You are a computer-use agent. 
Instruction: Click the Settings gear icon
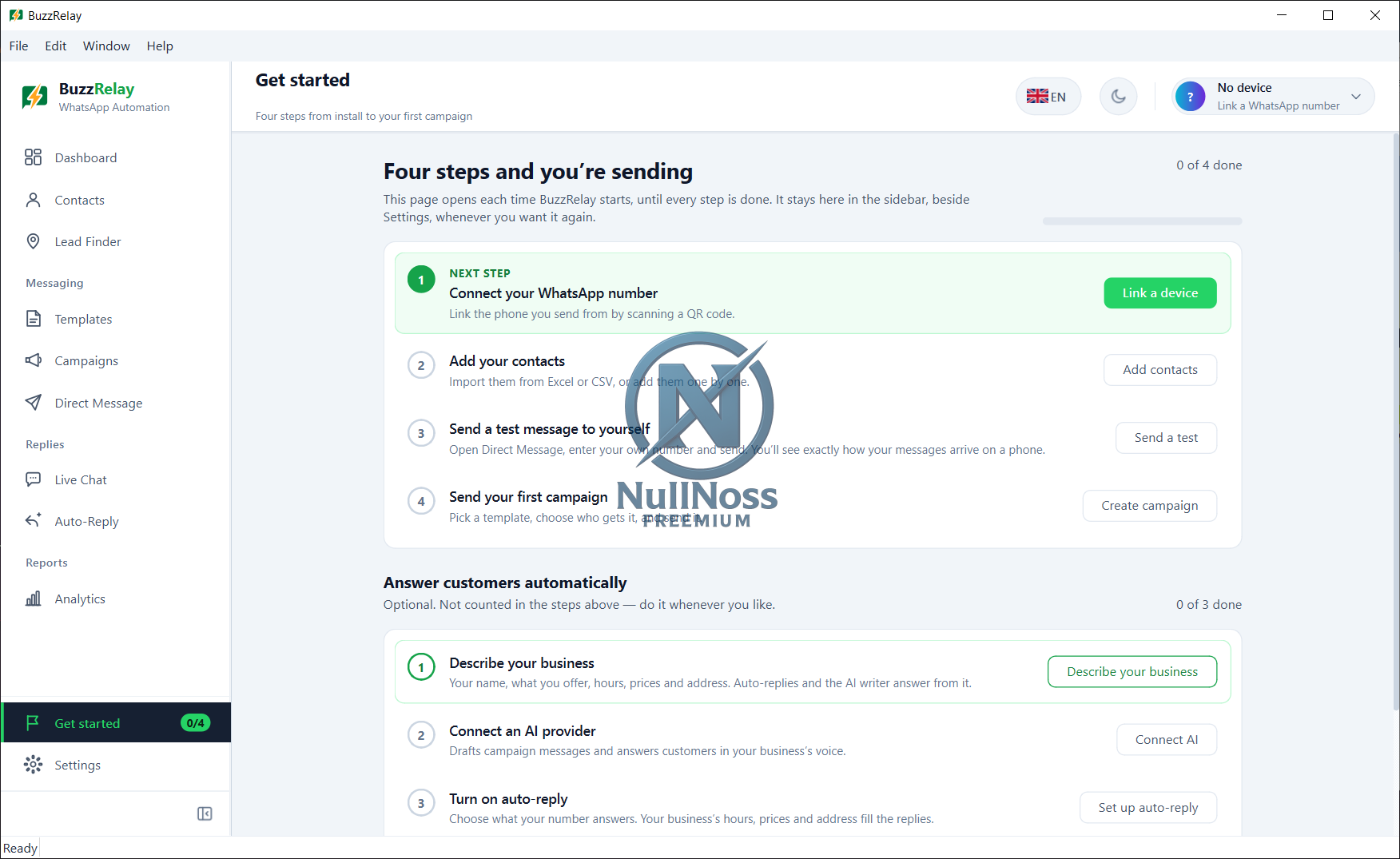point(33,765)
